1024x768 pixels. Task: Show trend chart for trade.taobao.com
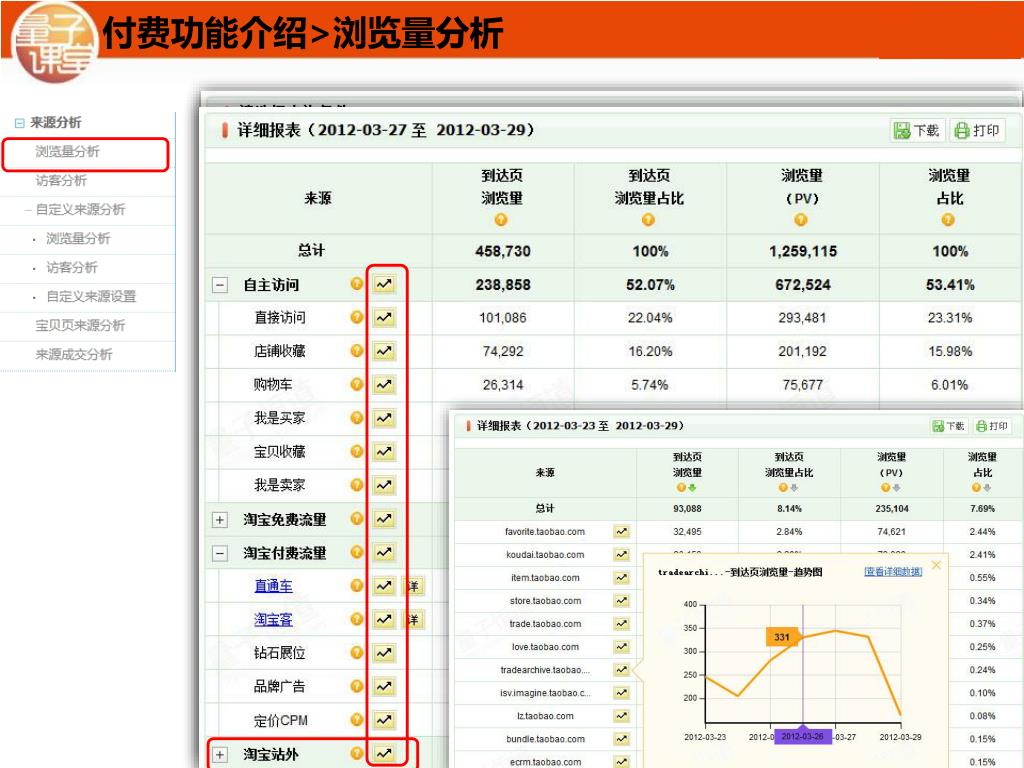coord(621,624)
